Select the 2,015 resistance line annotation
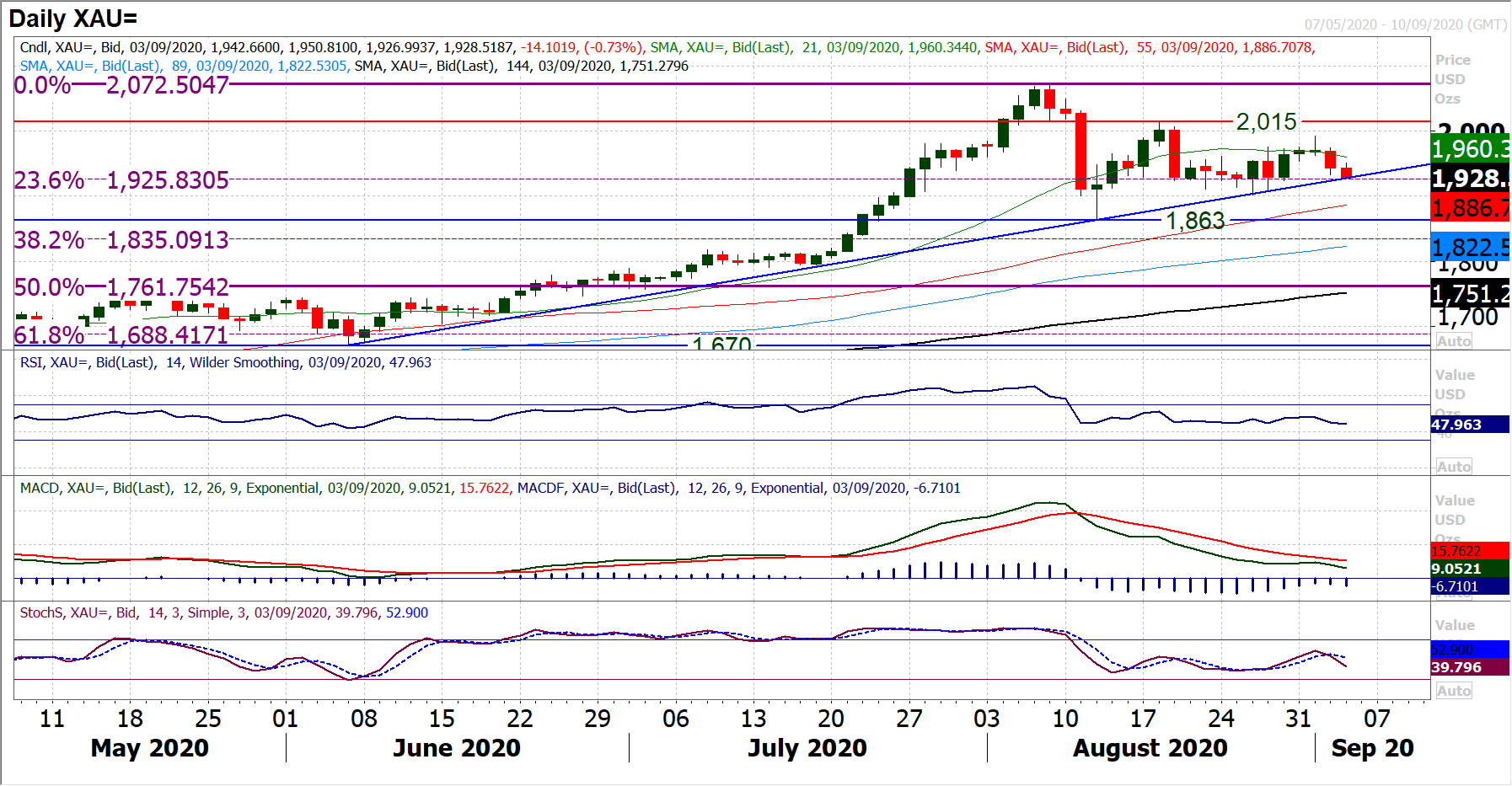 pyautogui.click(x=1266, y=122)
